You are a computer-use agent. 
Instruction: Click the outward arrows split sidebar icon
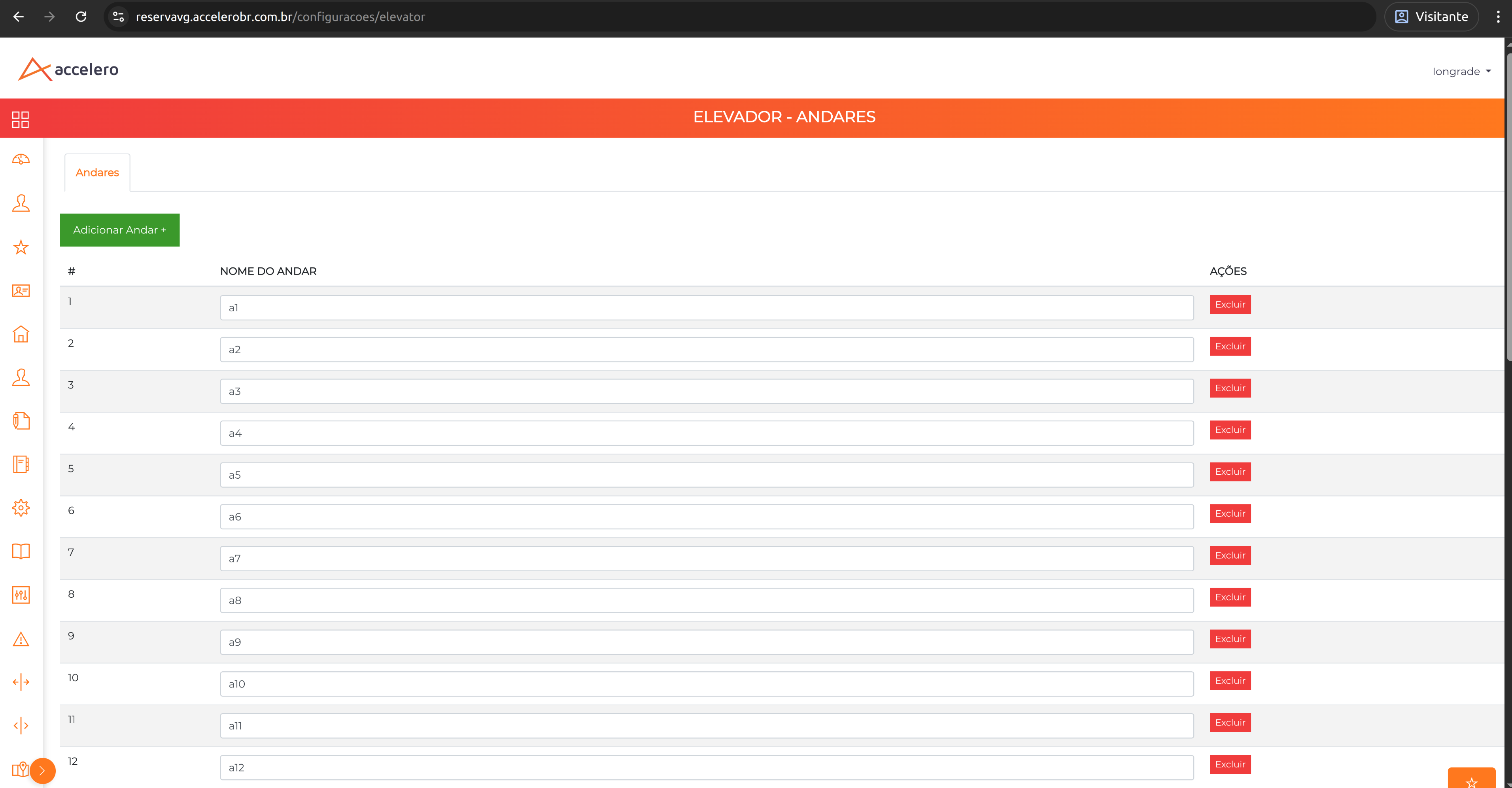click(21, 682)
